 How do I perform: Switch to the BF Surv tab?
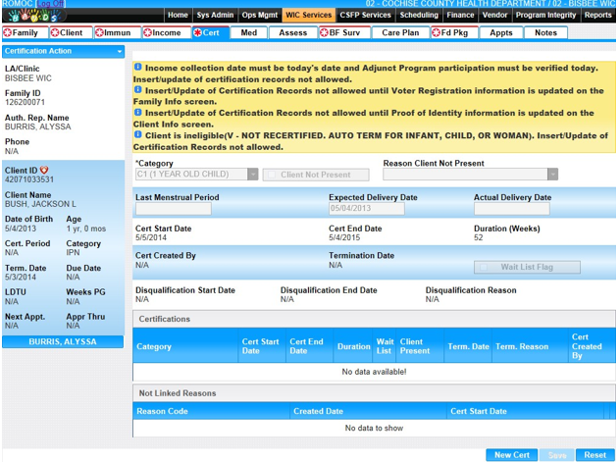point(345,33)
